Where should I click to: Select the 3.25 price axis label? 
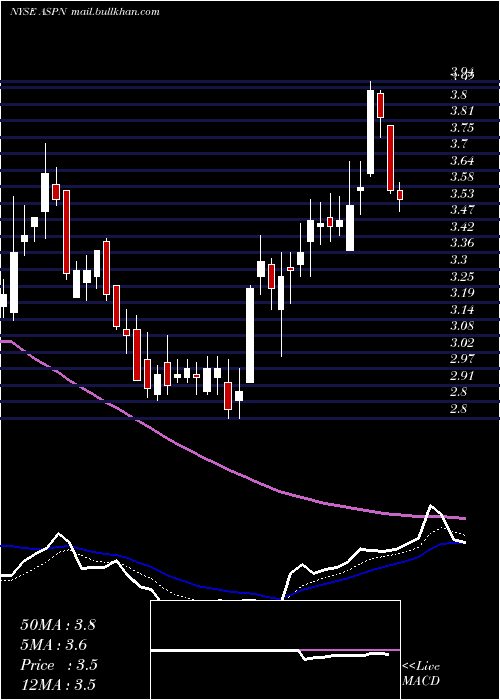click(x=462, y=276)
